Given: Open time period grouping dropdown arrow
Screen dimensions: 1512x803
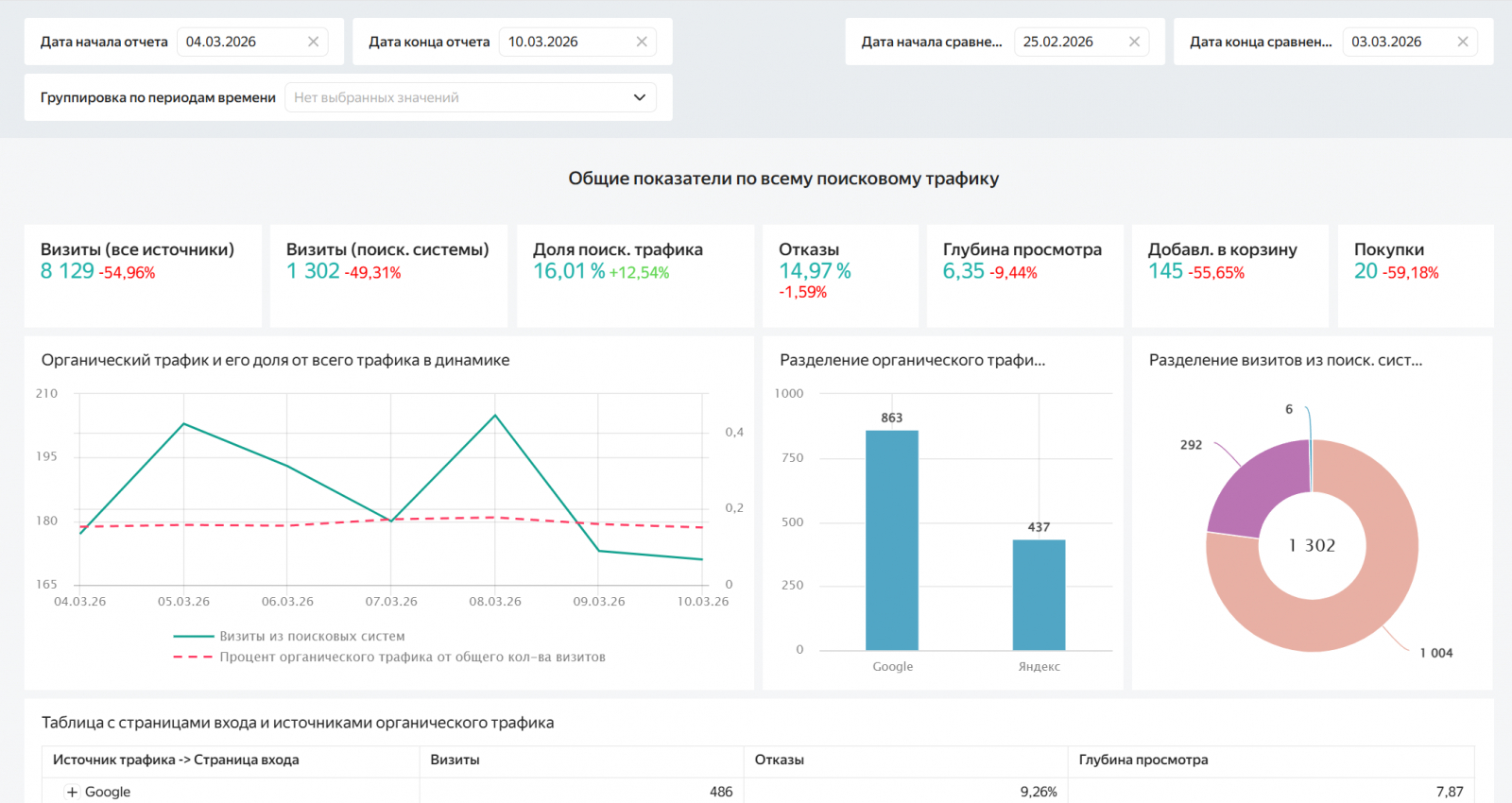Looking at the screenshot, I should pos(639,97).
